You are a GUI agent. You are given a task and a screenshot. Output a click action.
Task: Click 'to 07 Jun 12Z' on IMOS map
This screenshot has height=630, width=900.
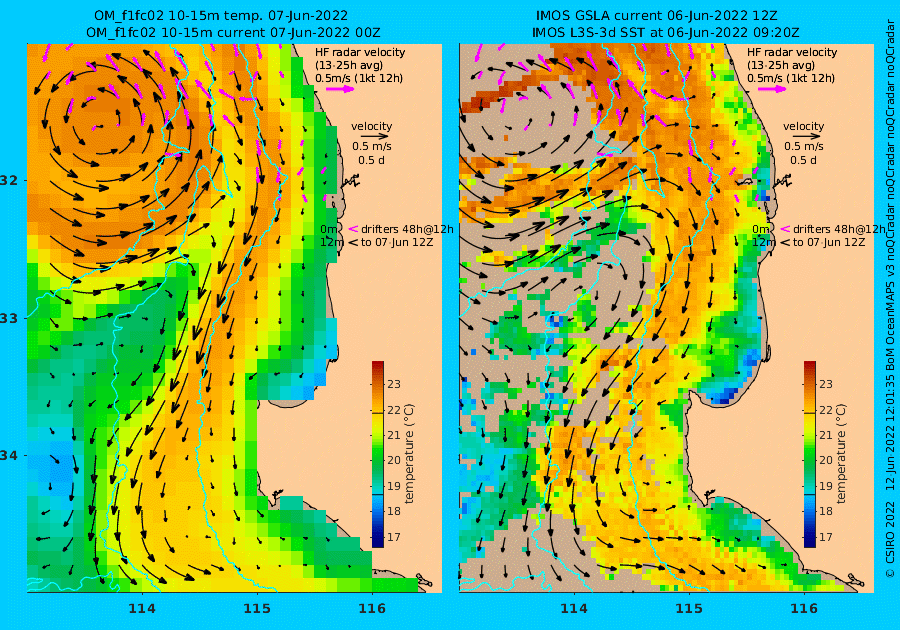coord(829,242)
